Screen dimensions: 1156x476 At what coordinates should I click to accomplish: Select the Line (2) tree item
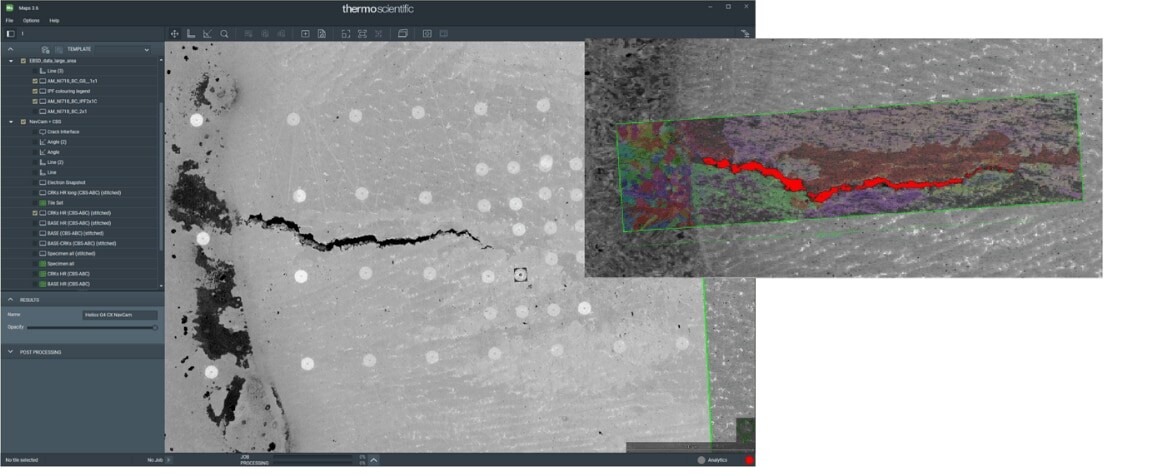55,162
